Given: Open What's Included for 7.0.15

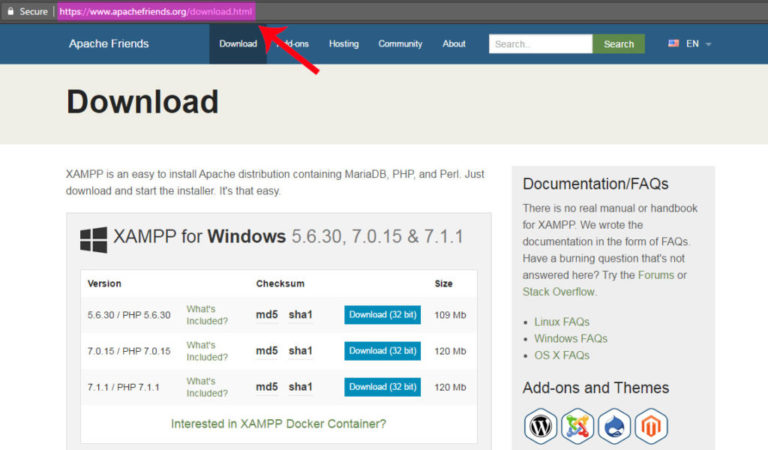Looking at the screenshot, I should coord(207,351).
